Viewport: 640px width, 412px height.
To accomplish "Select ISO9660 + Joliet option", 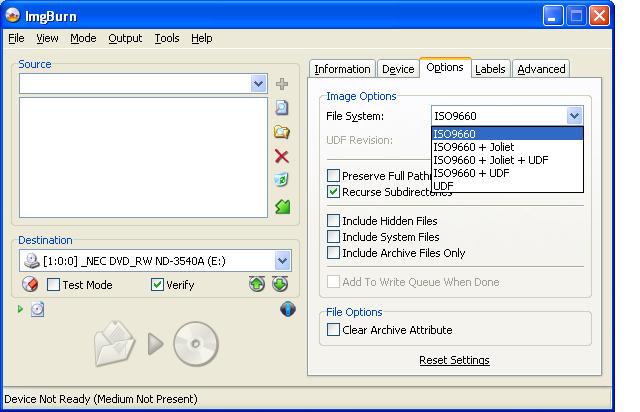I will [x=507, y=147].
